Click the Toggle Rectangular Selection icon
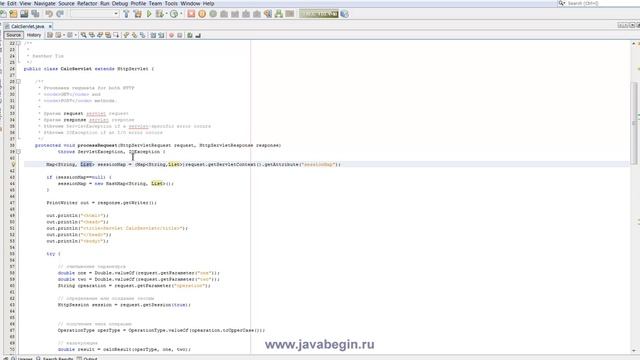Screen dimensions: 640x360 (116, 35)
